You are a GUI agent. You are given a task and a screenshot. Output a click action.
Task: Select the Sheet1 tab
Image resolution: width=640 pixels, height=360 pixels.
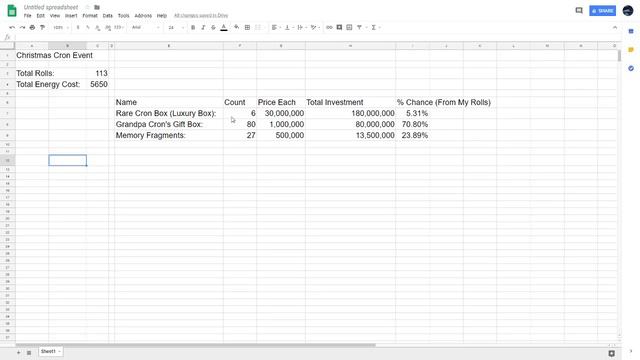51,351
